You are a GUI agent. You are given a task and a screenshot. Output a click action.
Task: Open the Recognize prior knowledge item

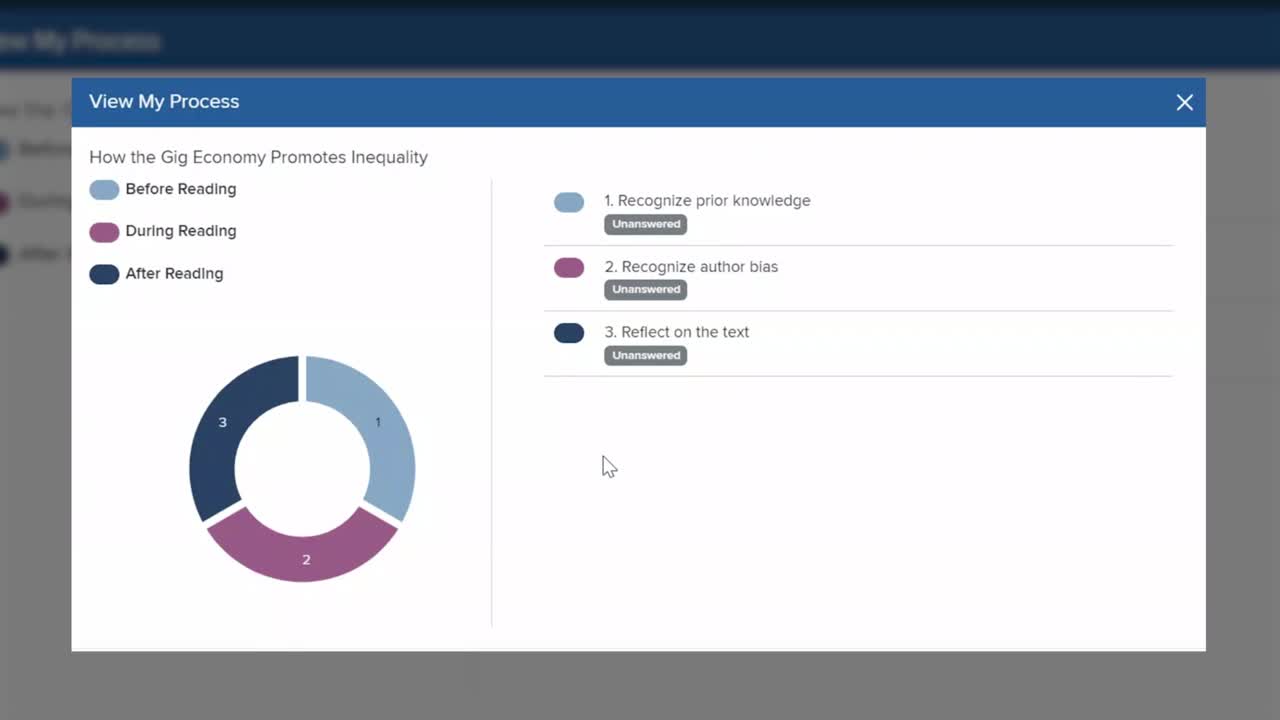click(714, 201)
